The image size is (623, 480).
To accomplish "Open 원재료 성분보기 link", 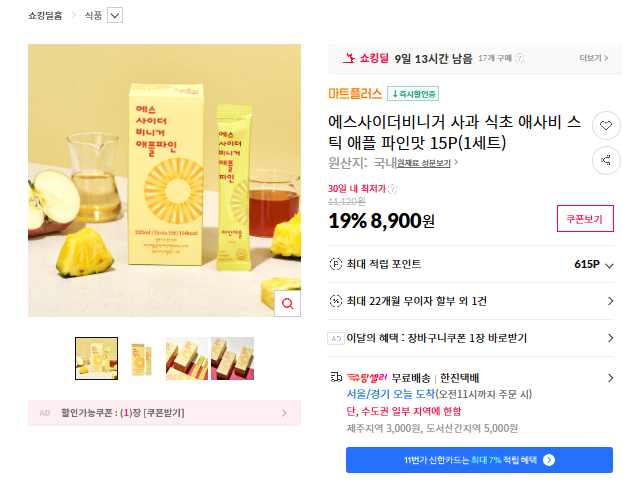I will pos(424,163).
